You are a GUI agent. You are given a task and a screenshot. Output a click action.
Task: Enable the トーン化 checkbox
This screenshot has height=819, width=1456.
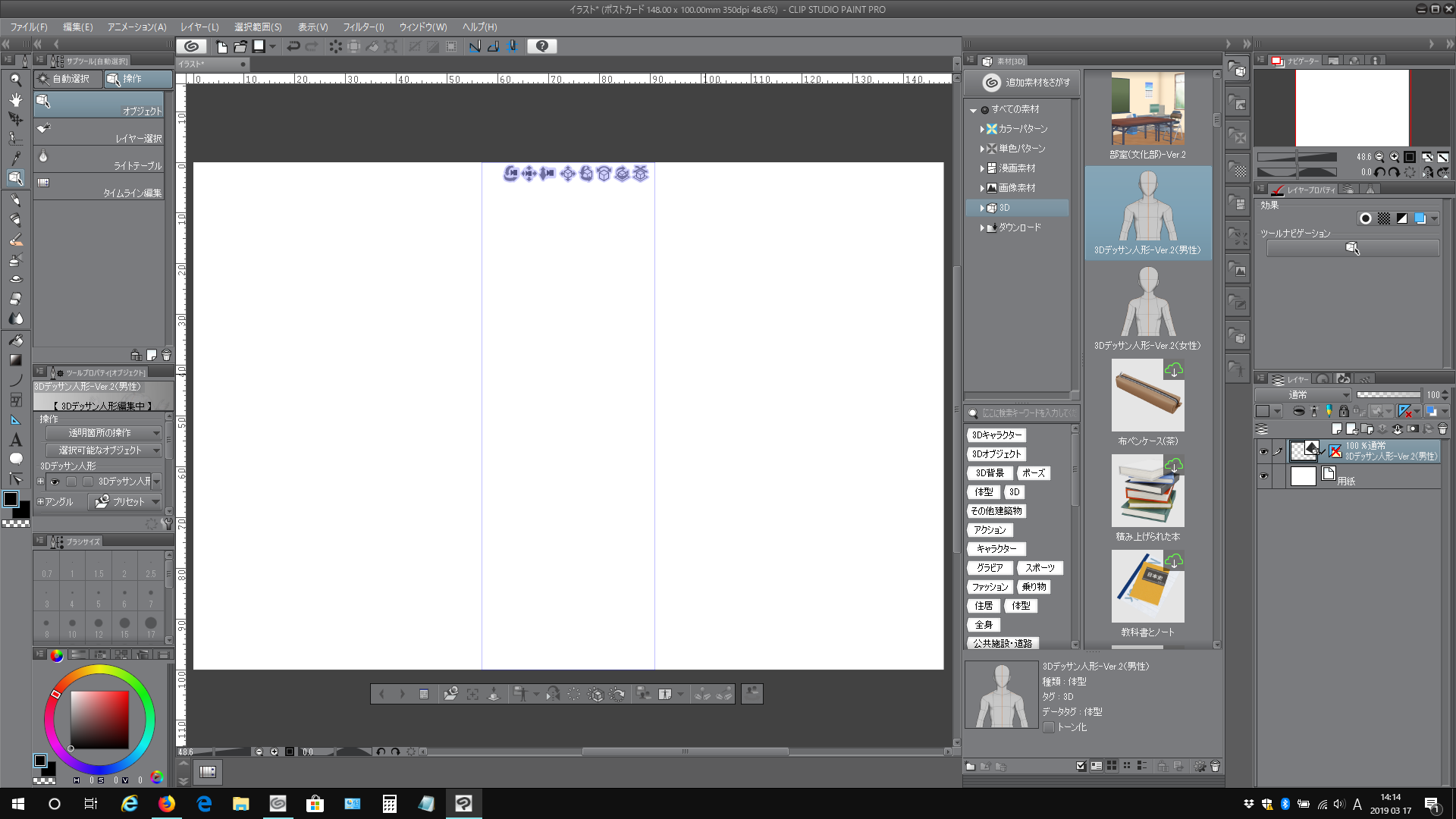coord(1049,727)
